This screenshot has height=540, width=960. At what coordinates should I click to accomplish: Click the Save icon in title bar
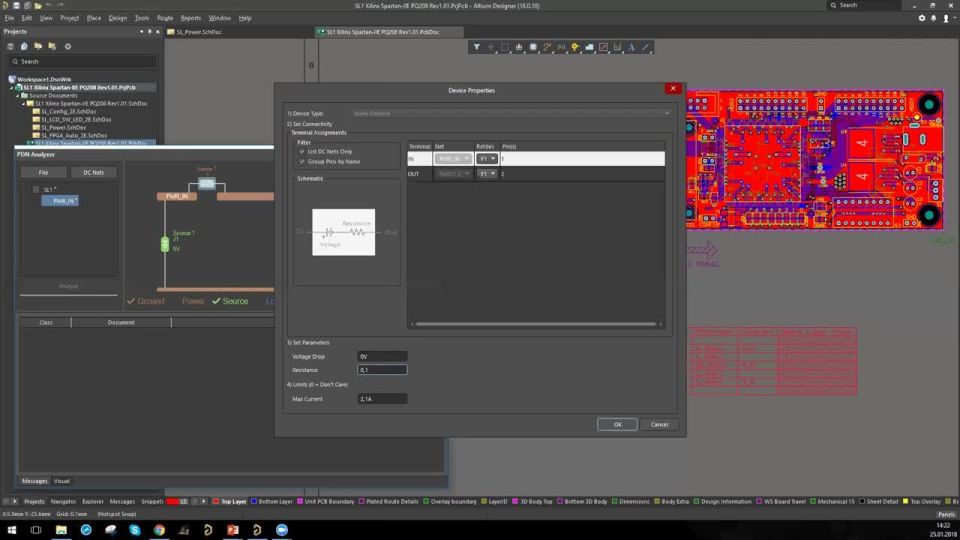pos(17,5)
